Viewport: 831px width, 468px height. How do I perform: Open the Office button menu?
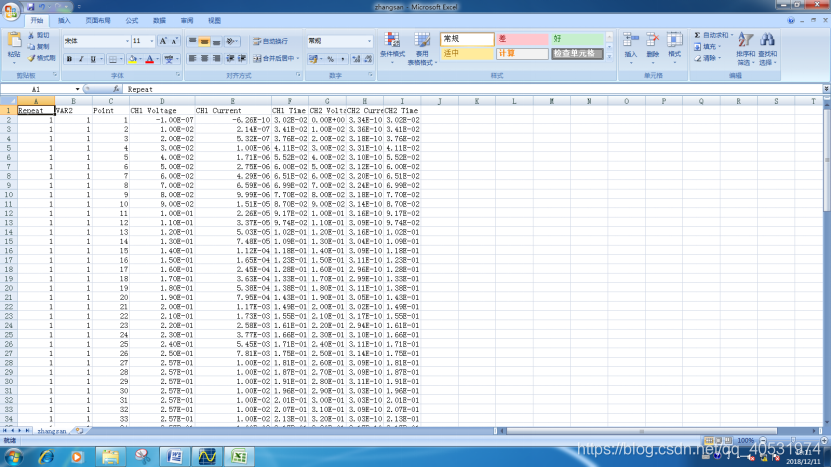[10, 11]
